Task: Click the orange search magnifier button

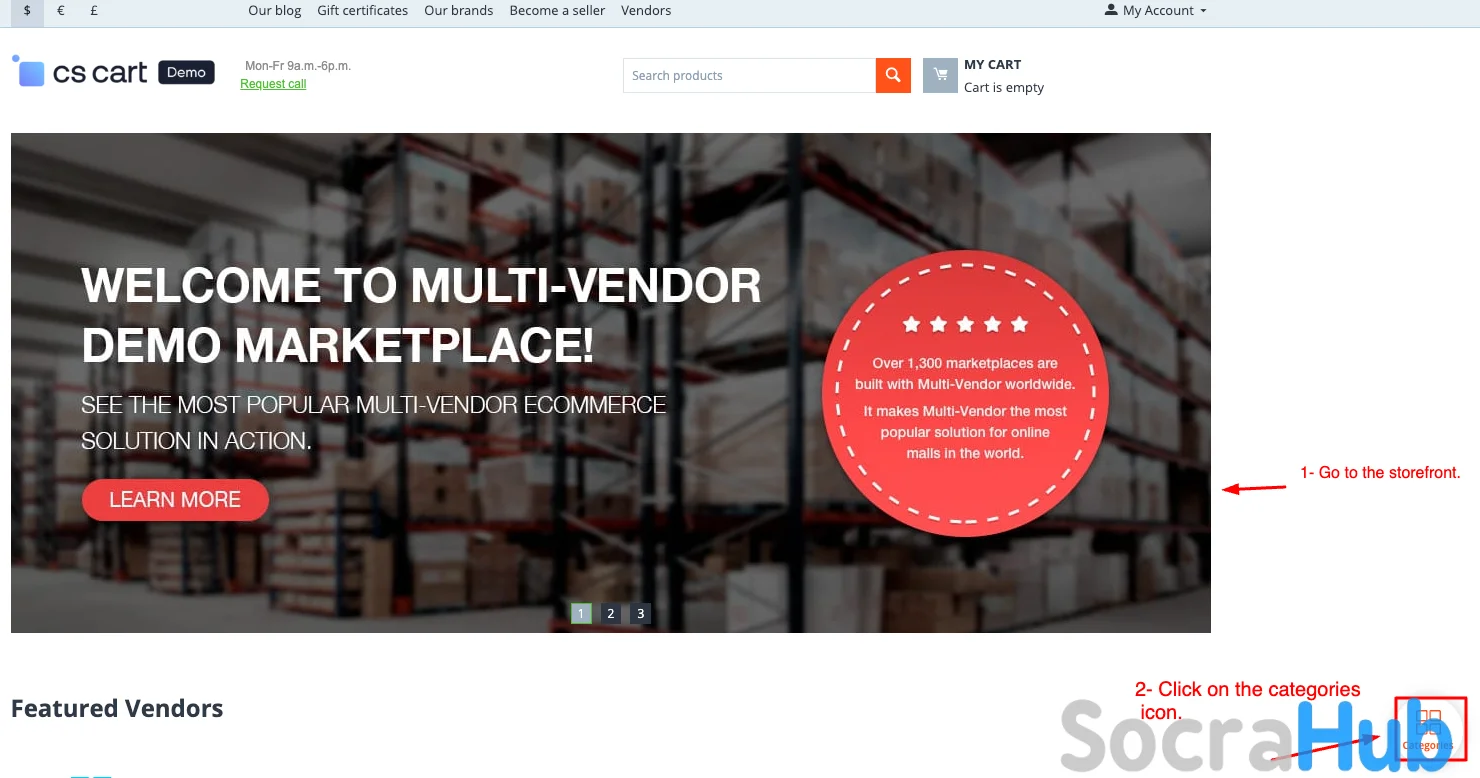Action: [893, 76]
